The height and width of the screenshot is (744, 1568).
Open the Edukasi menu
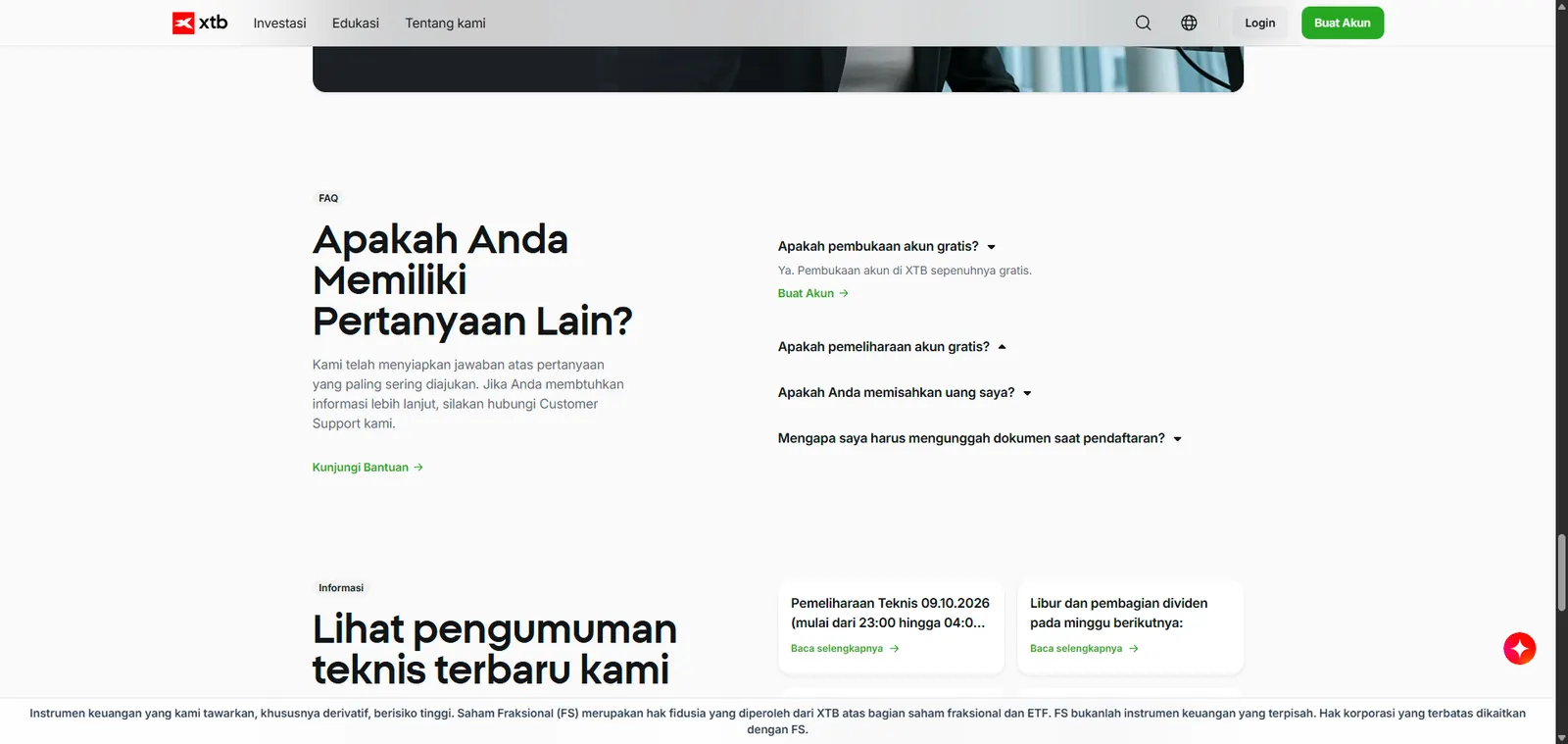356,23
